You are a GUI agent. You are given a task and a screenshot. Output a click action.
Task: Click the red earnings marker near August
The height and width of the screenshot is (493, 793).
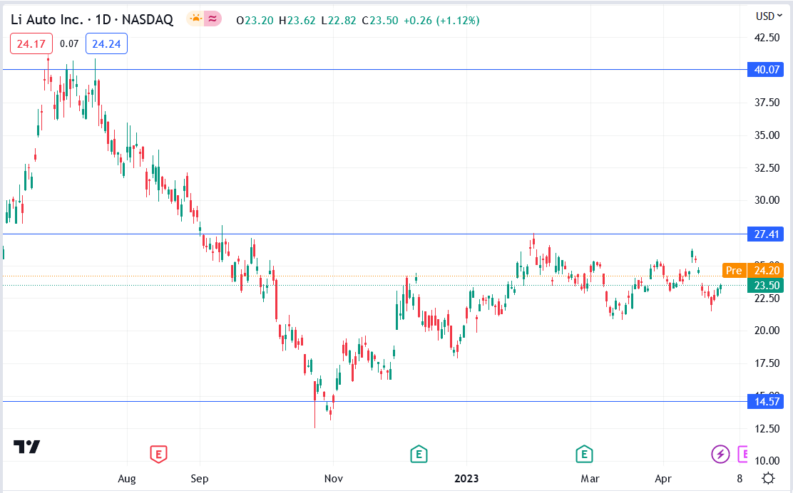(158, 454)
